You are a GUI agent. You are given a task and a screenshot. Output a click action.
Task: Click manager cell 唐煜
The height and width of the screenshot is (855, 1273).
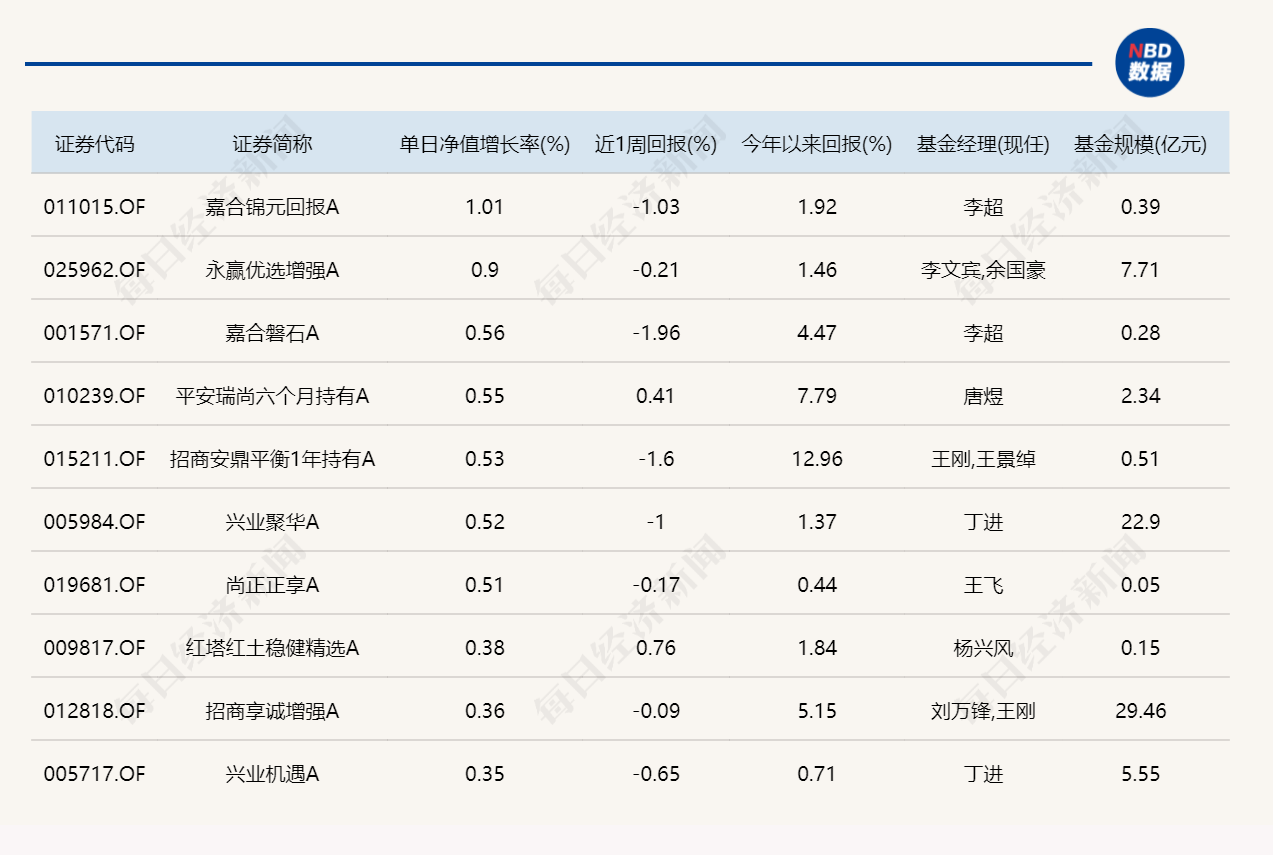click(x=983, y=396)
